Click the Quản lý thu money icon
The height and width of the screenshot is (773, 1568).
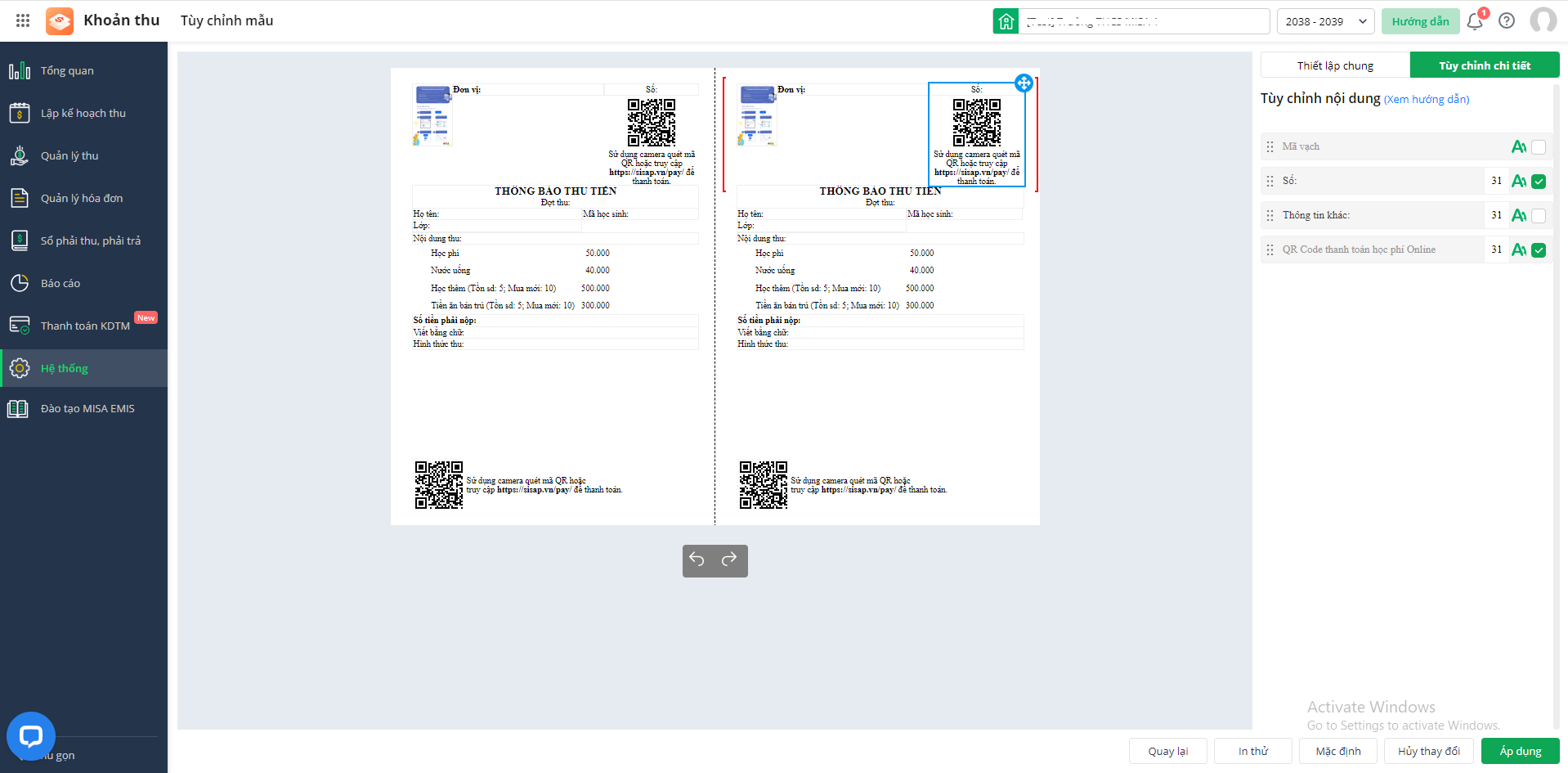20,155
